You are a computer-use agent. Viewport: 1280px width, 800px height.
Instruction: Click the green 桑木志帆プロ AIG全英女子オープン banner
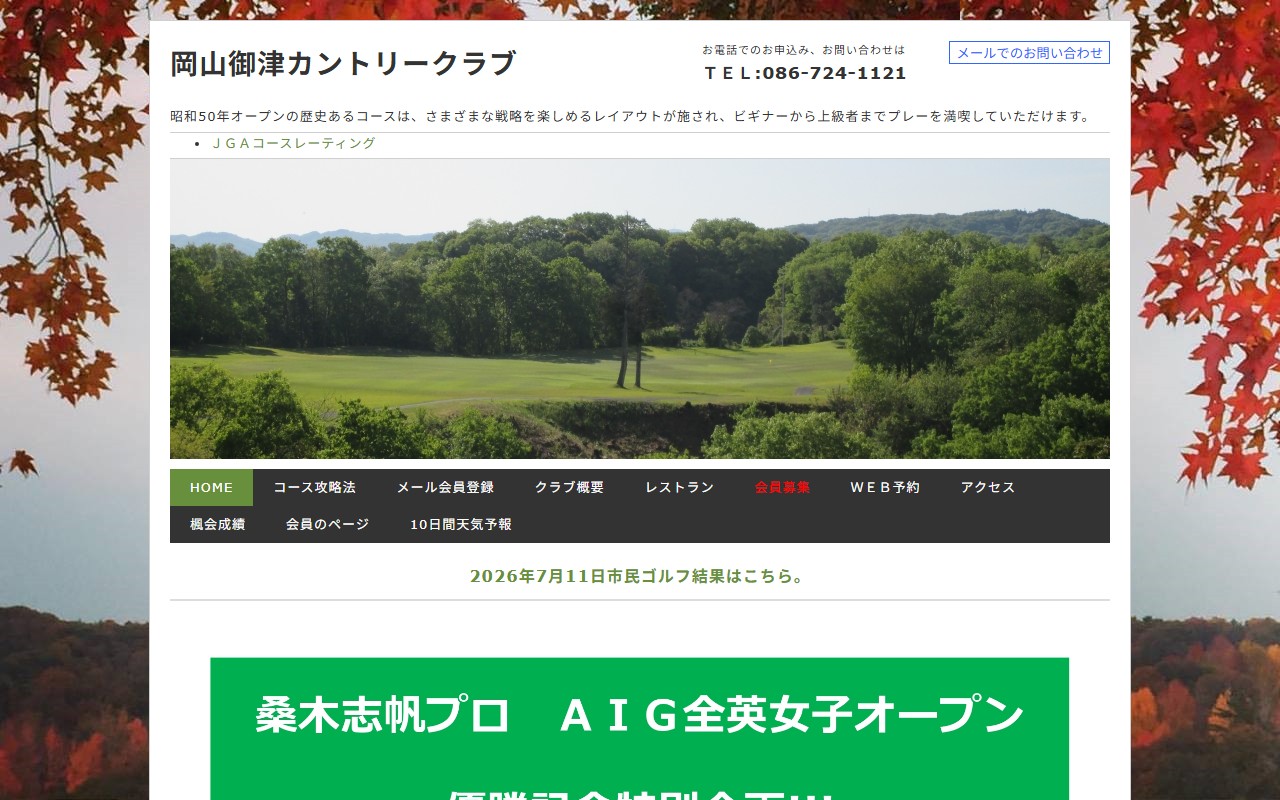(x=640, y=729)
